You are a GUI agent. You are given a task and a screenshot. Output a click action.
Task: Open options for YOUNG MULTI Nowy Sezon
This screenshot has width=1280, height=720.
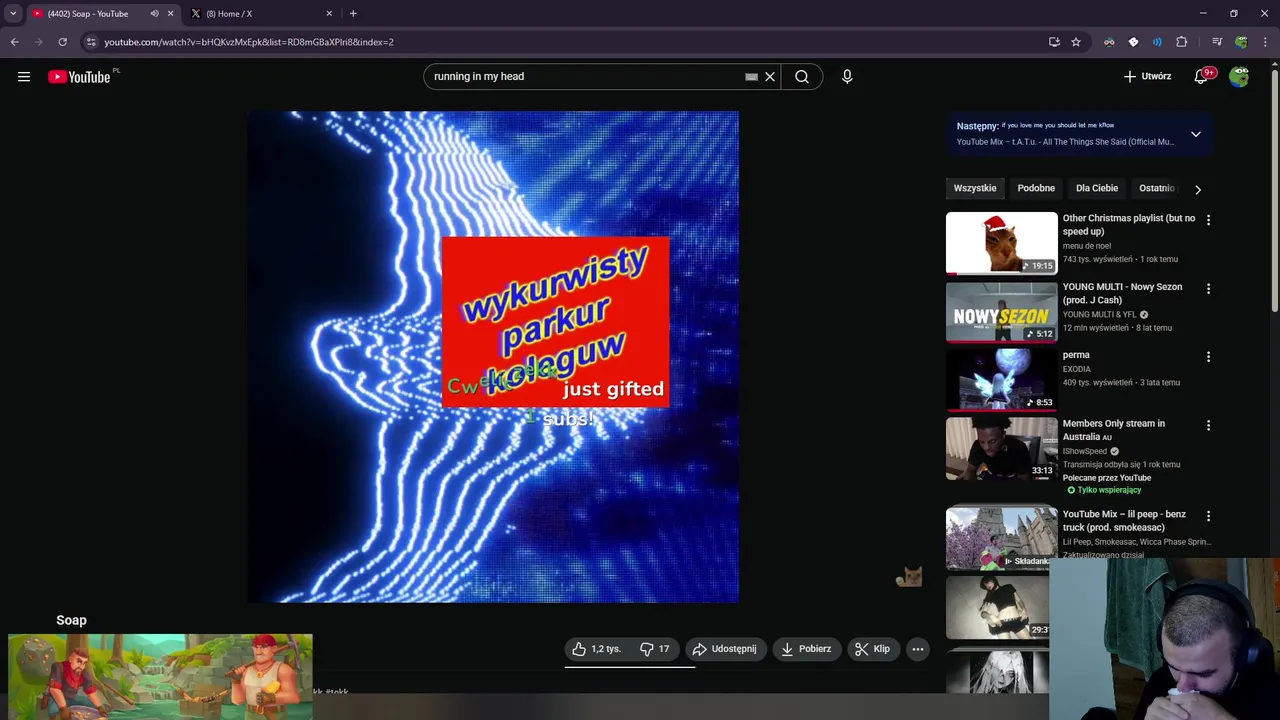(x=1208, y=289)
